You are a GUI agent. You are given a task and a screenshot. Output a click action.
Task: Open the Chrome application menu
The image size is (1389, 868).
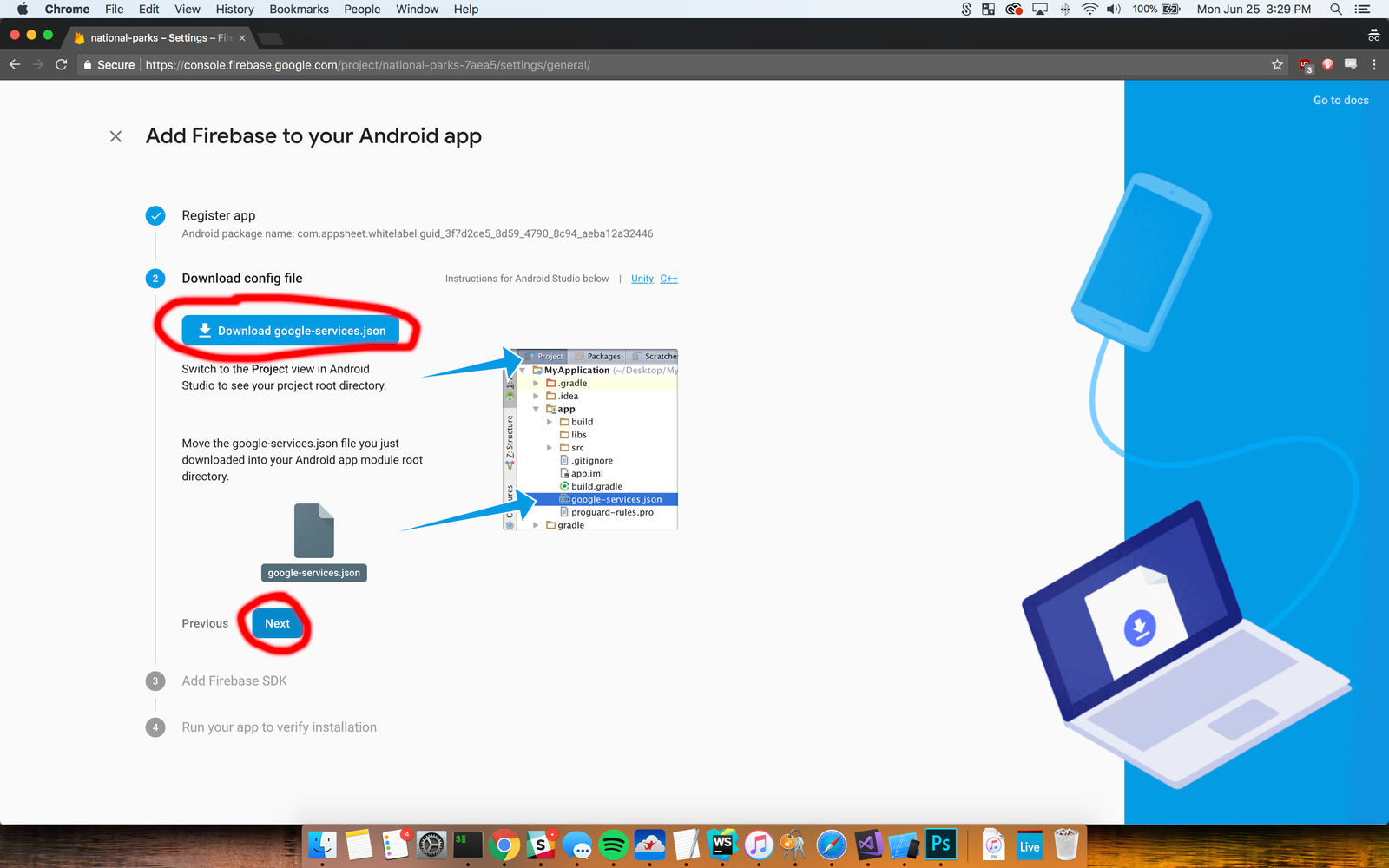click(x=67, y=9)
